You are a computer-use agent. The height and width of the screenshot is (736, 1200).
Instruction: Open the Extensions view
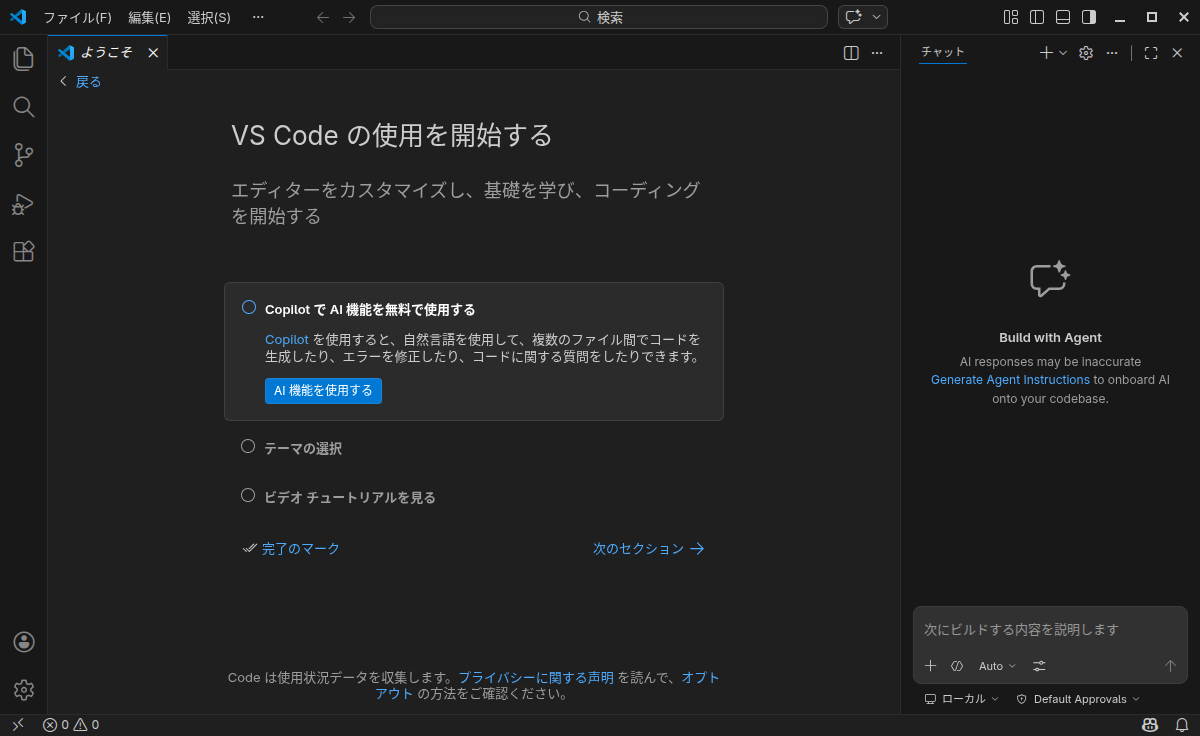pos(23,251)
